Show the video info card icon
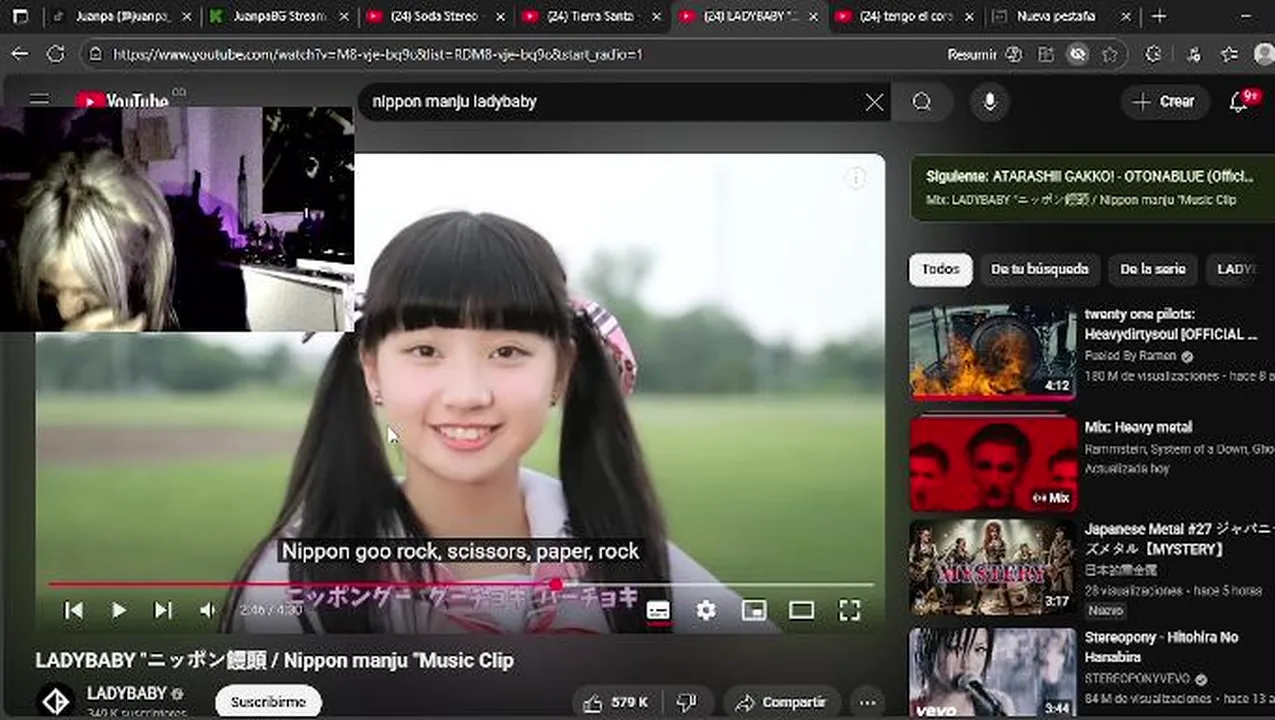Image resolution: width=1275 pixels, height=720 pixels. click(856, 178)
